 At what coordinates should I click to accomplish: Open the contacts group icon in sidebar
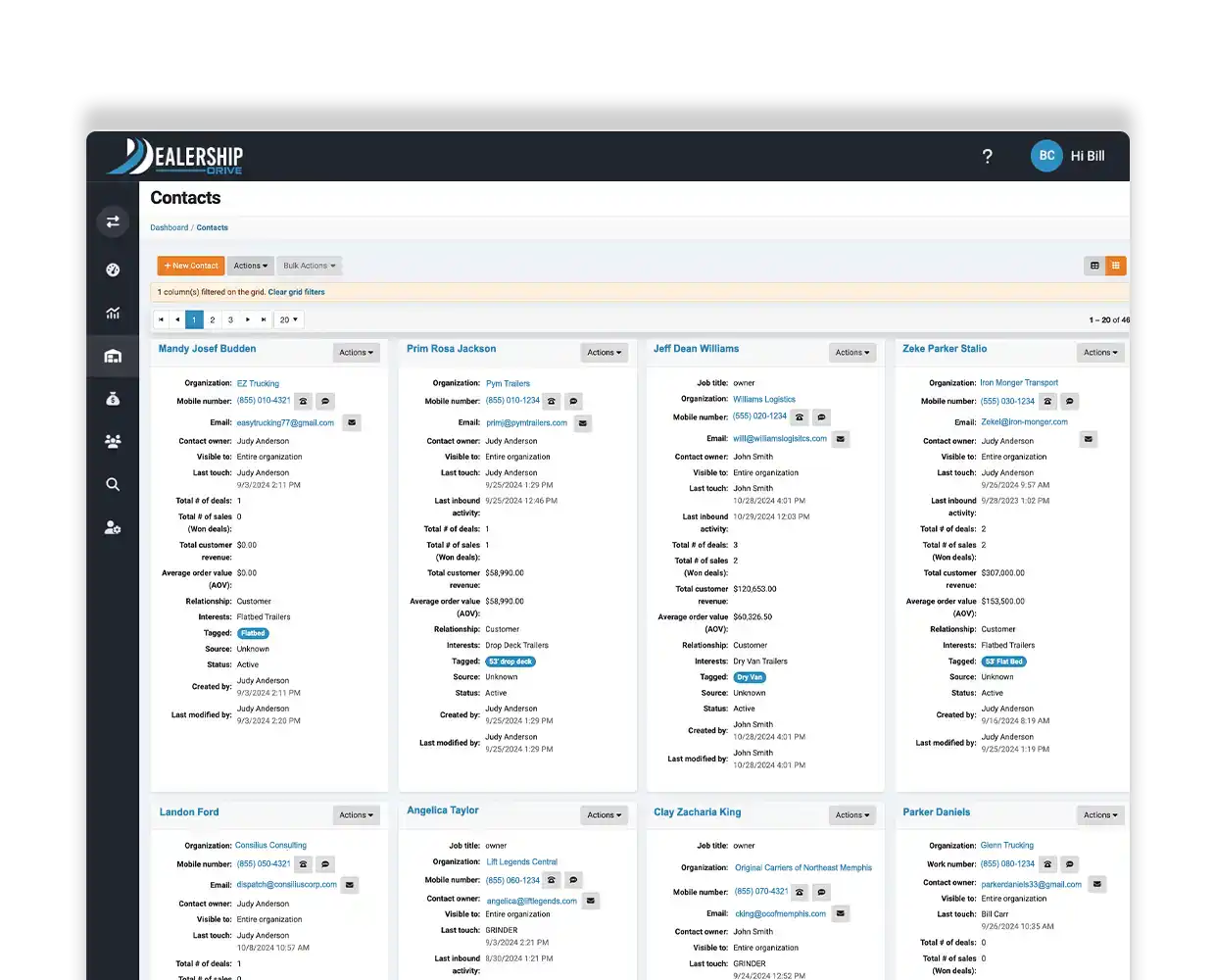point(113,441)
